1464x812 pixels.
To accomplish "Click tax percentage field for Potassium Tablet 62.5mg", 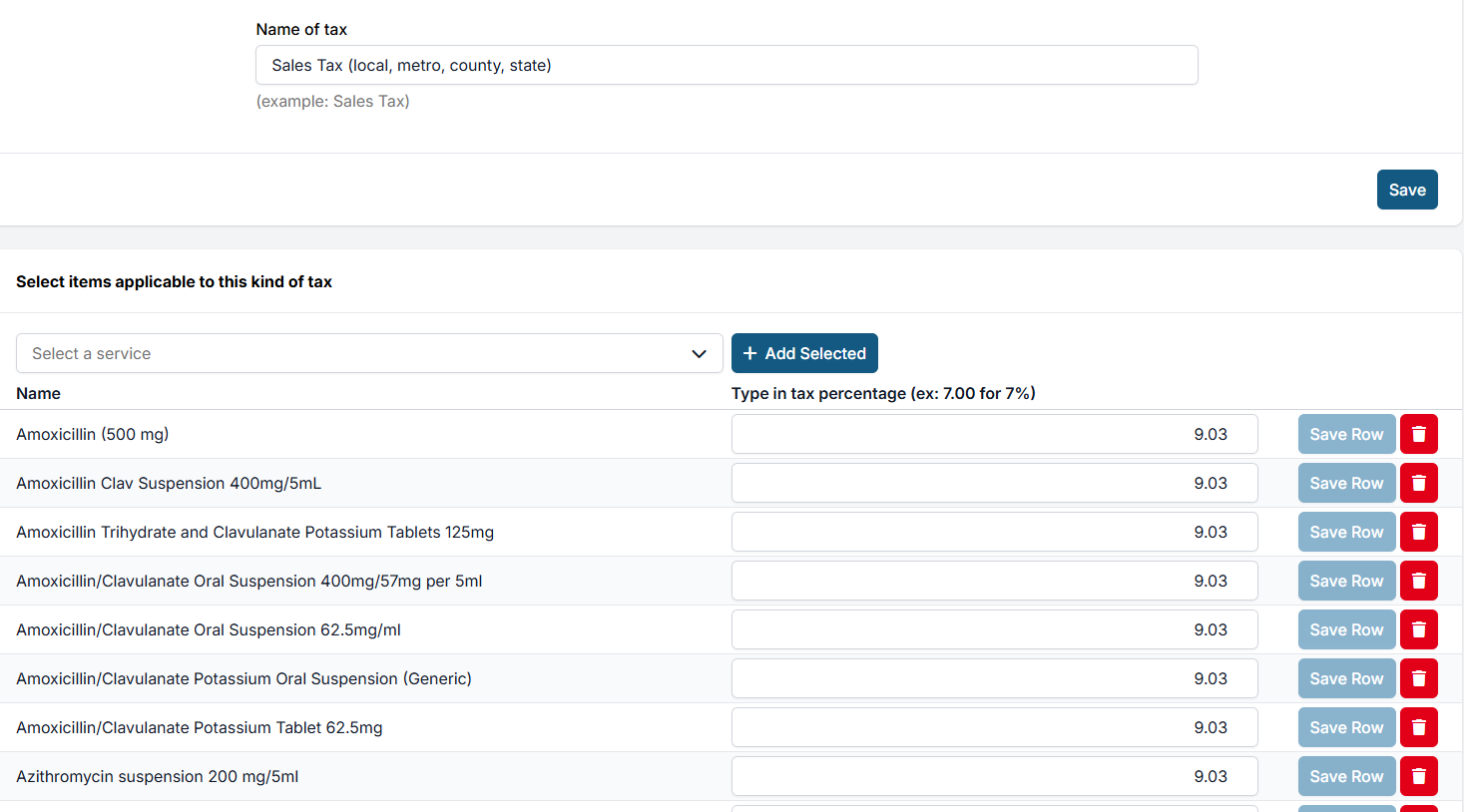I will pyautogui.click(x=994, y=727).
